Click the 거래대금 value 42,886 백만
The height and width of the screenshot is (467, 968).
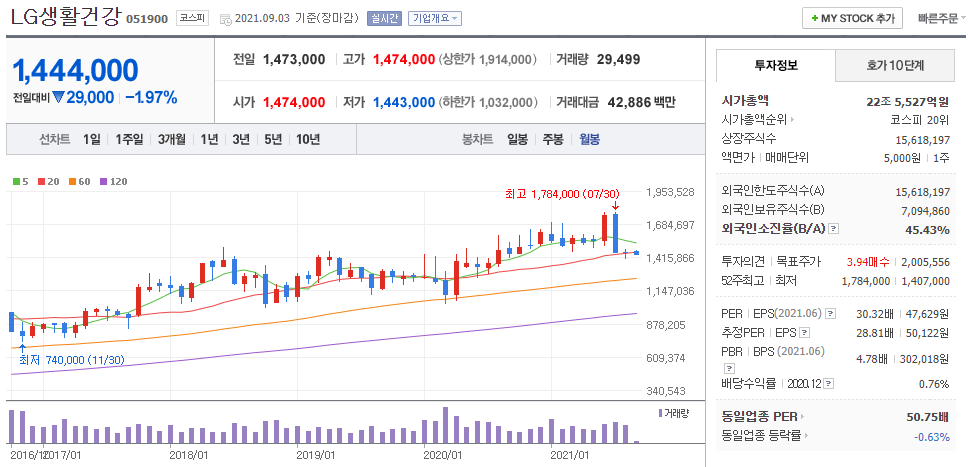tap(642, 102)
